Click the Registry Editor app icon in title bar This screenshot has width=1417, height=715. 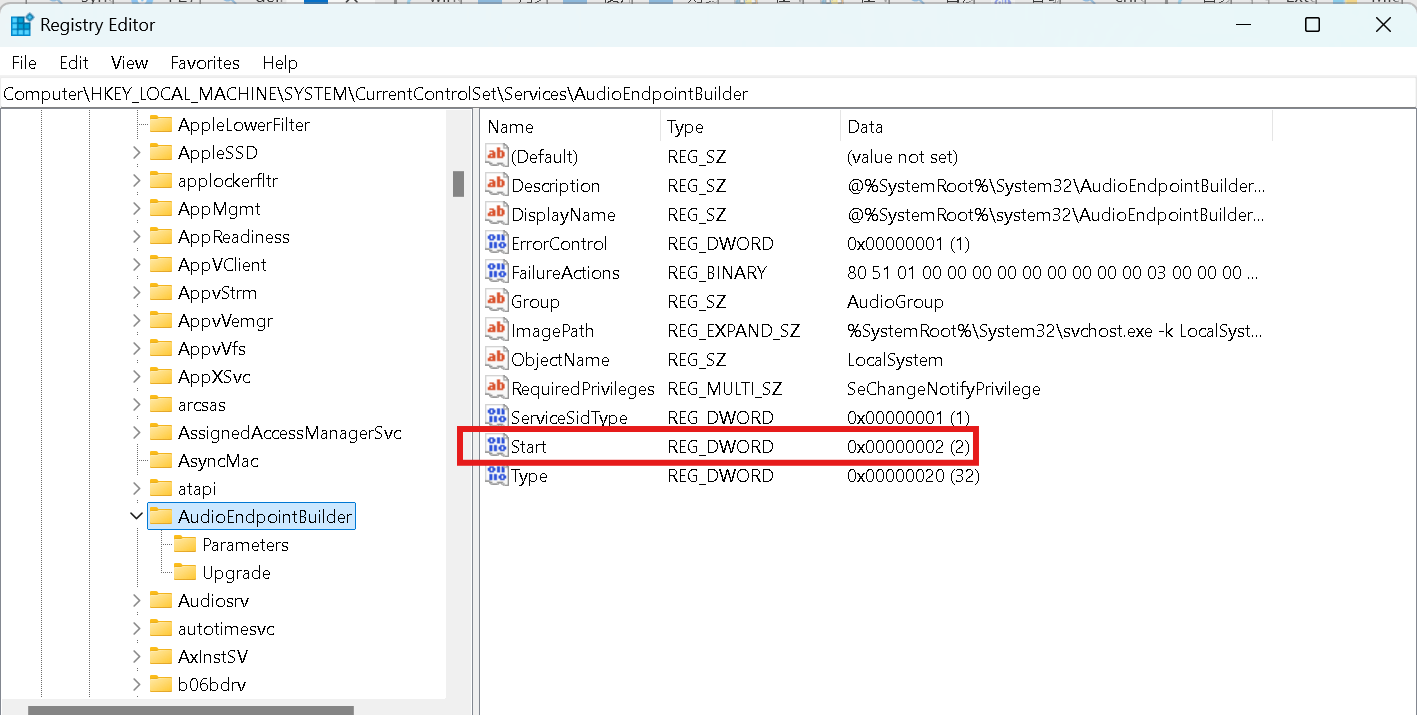(22, 25)
